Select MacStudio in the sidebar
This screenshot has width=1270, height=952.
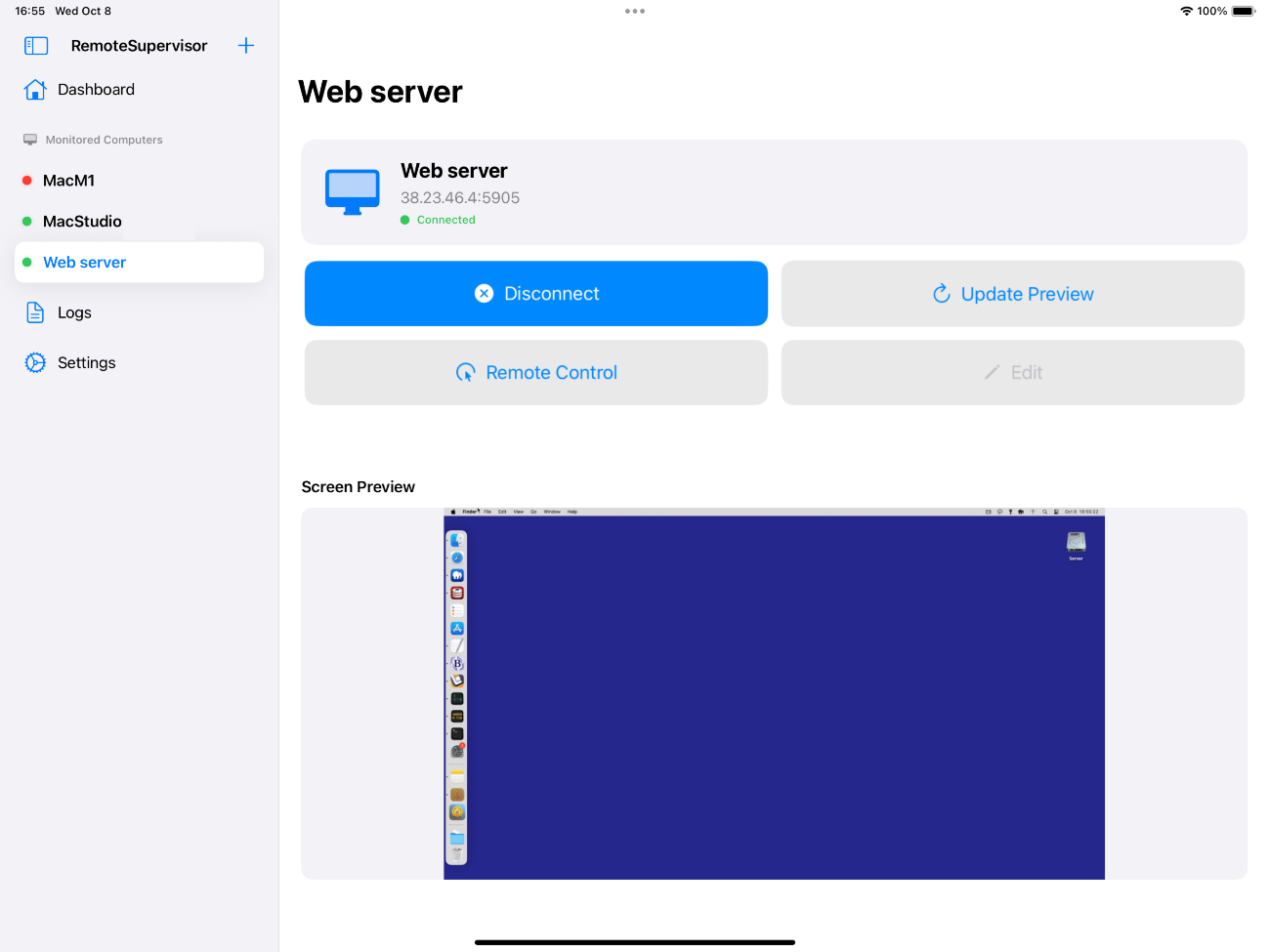coord(82,222)
